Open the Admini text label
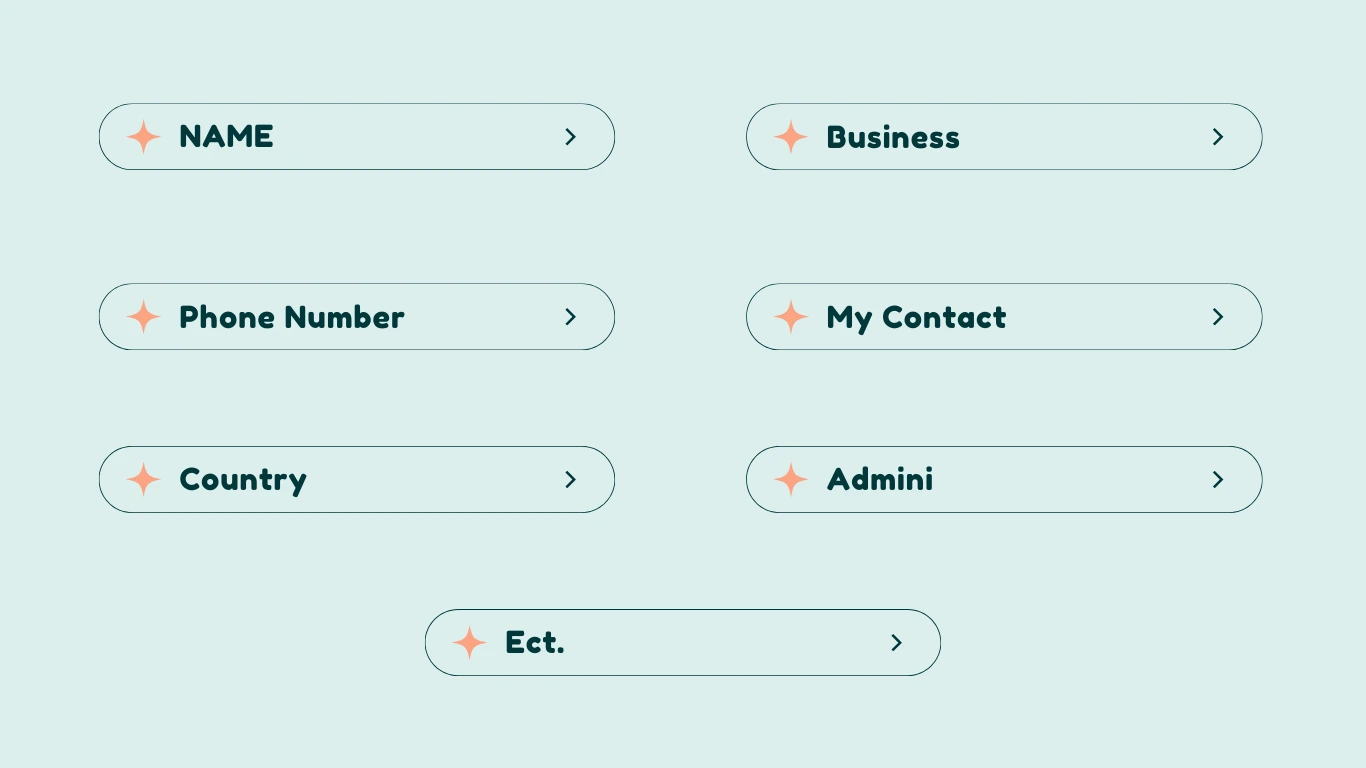The image size is (1366, 768). tap(879, 480)
